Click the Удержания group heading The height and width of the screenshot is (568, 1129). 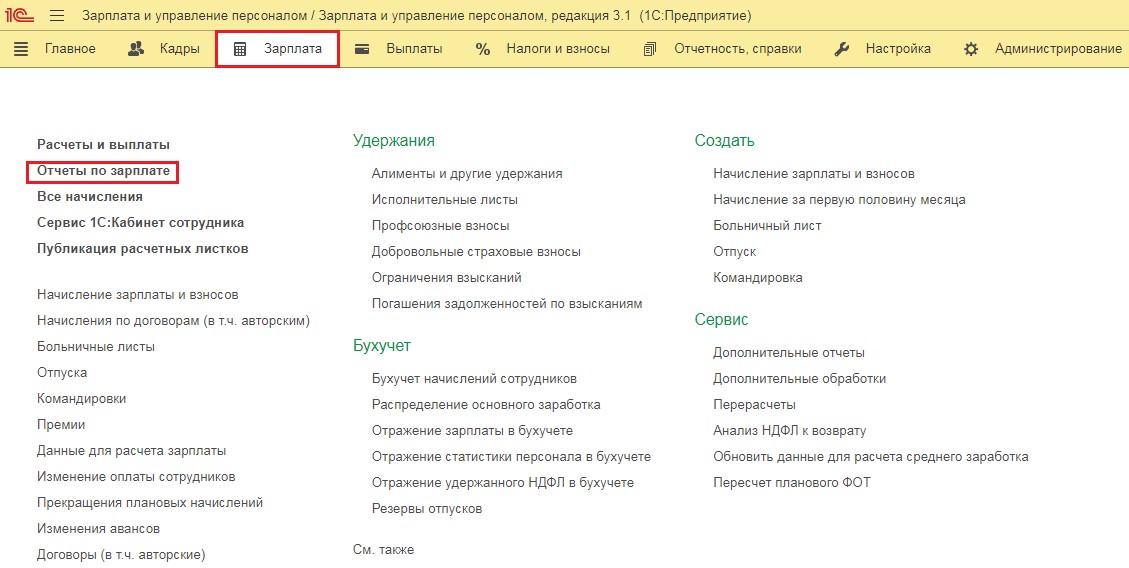[x=394, y=140]
